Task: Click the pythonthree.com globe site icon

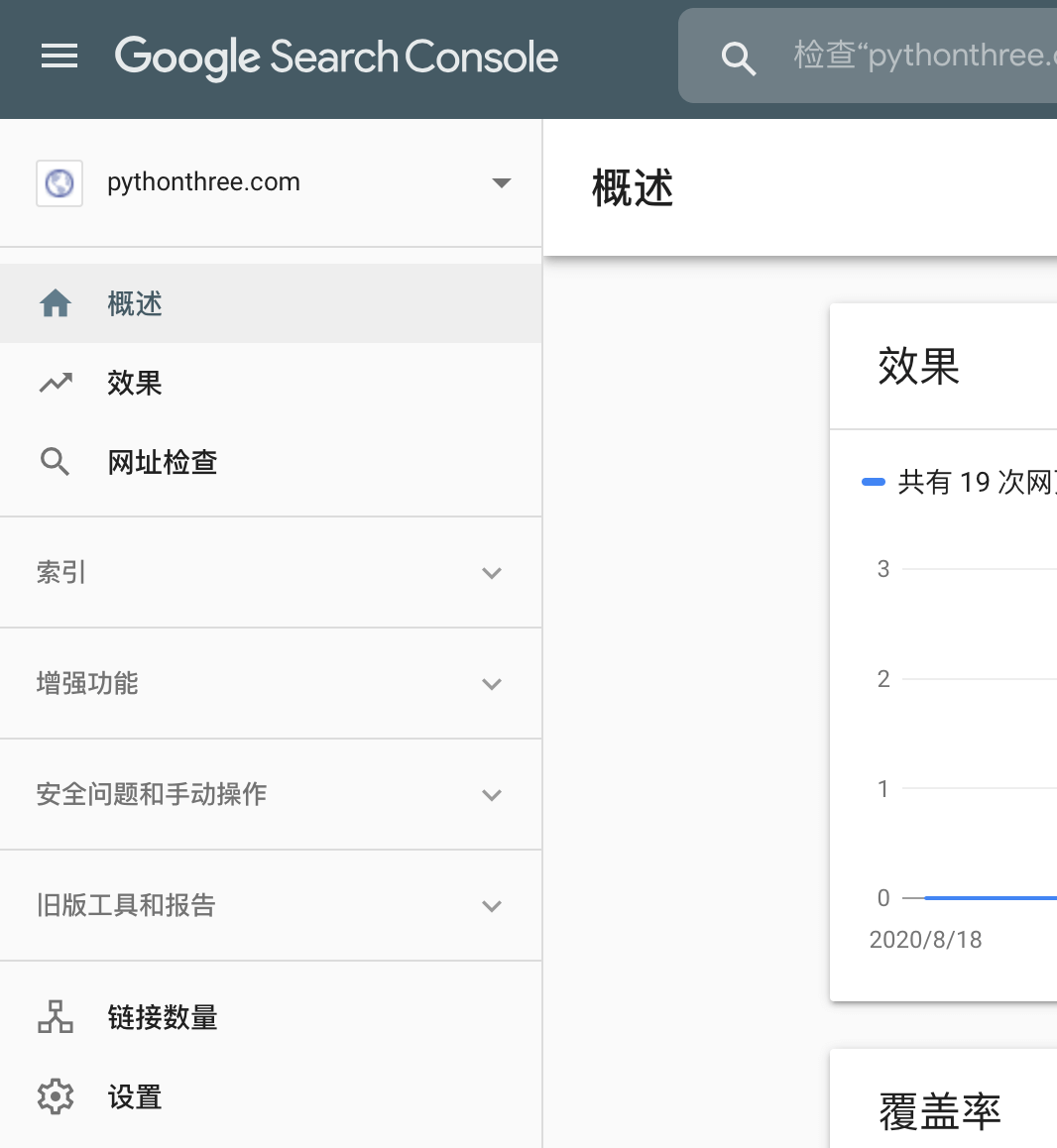Action: [x=59, y=183]
